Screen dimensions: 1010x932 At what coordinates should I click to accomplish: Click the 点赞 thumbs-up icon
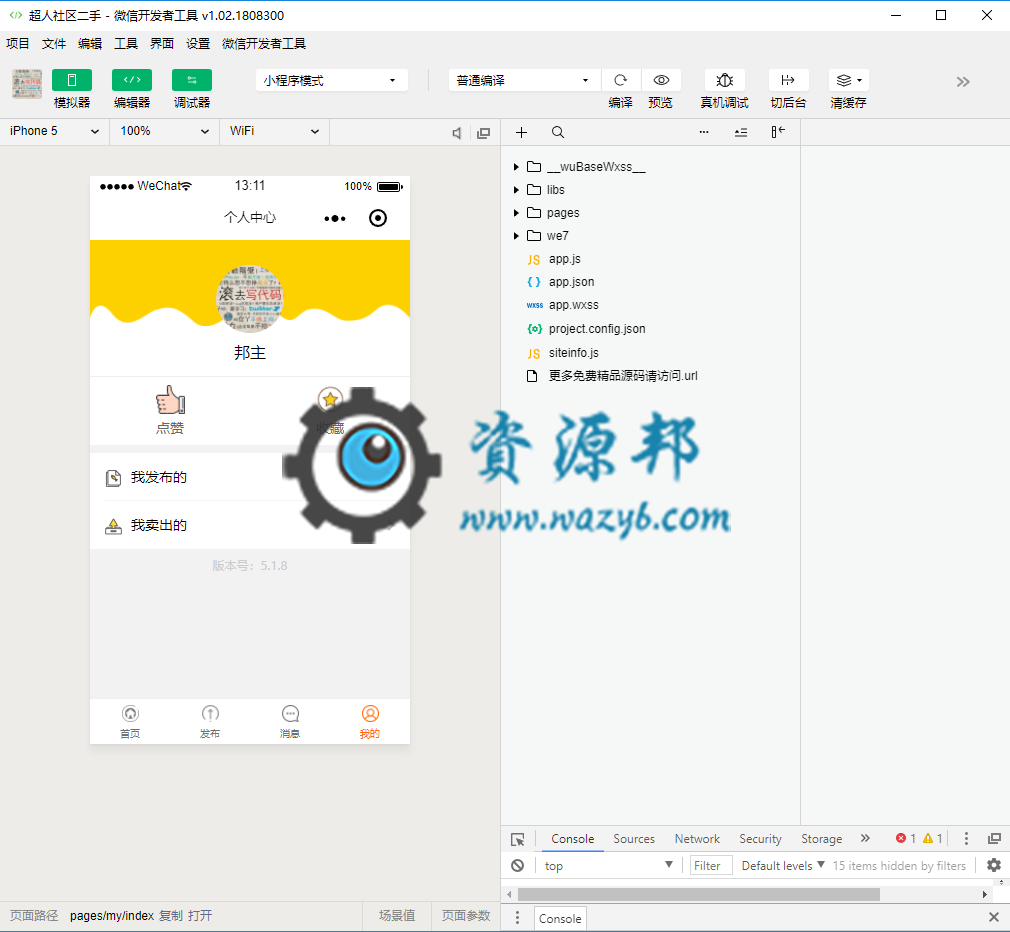(170, 401)
